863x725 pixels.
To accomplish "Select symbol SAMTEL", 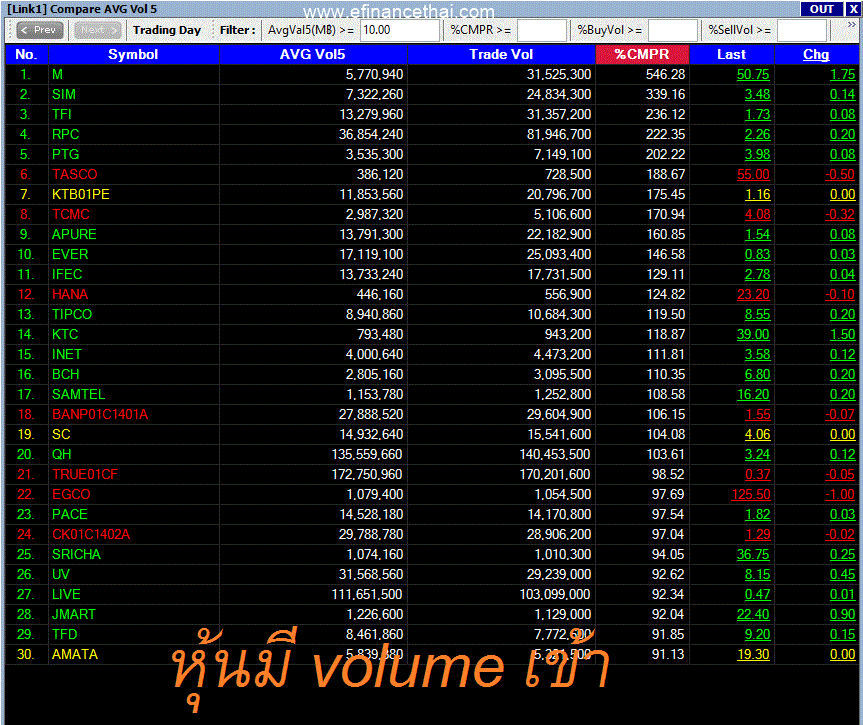I will (x=78, y=395).
